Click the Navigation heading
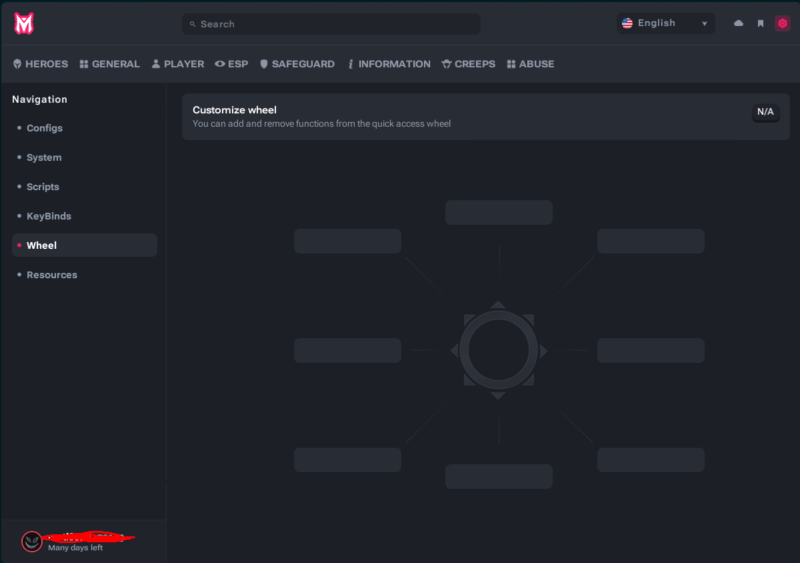Screen dimensions: 800x563 tap(40, 100)
